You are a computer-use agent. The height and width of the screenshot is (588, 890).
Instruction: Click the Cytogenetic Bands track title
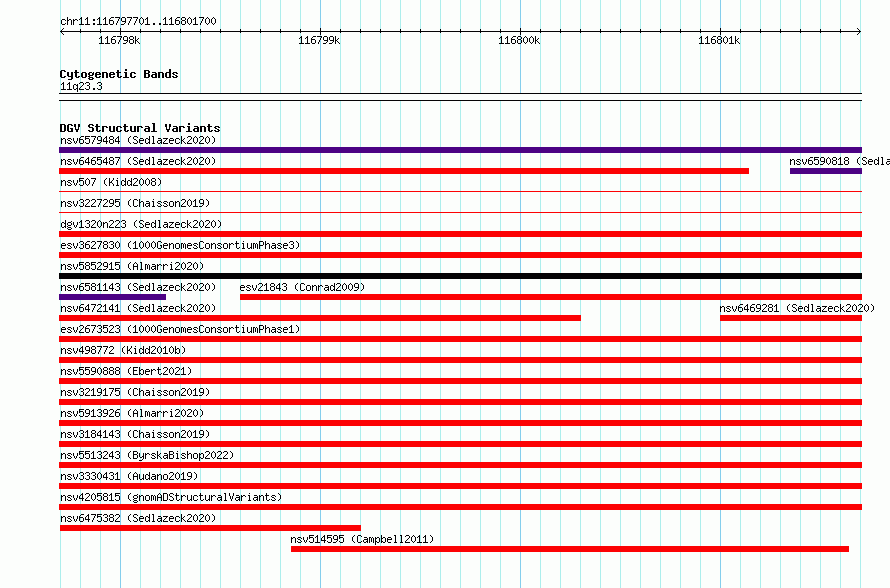(x=119, y=74)
